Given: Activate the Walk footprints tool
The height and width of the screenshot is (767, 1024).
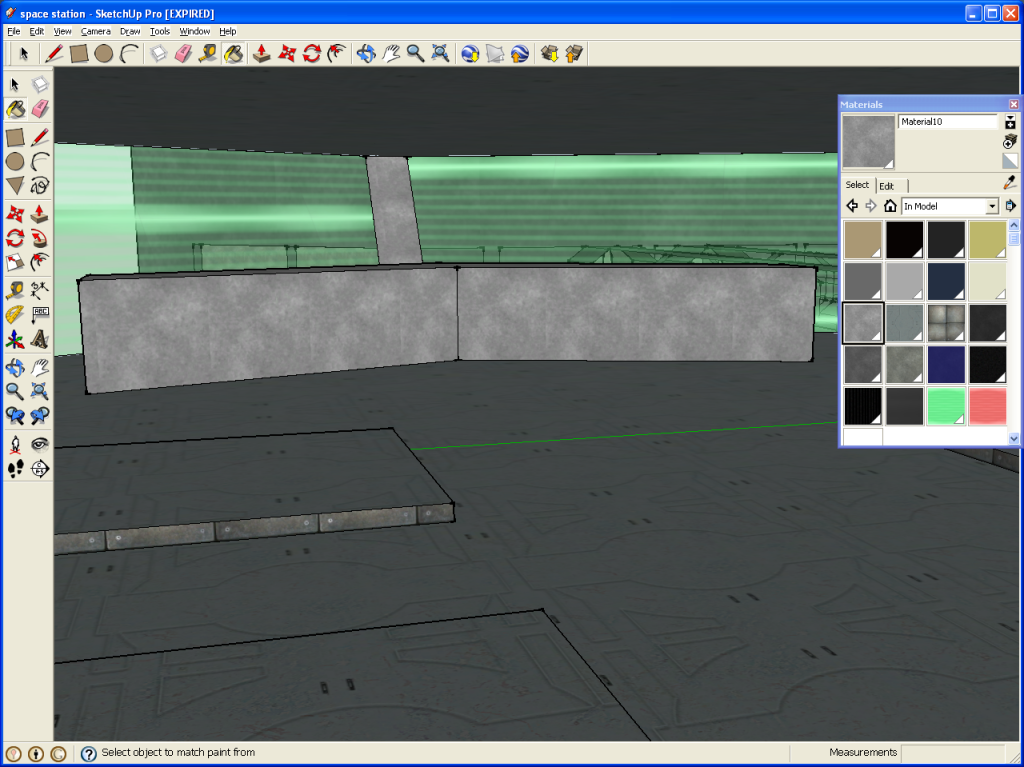Looking at the screenshot, I should pyautogui.click(x=16, y=468).
